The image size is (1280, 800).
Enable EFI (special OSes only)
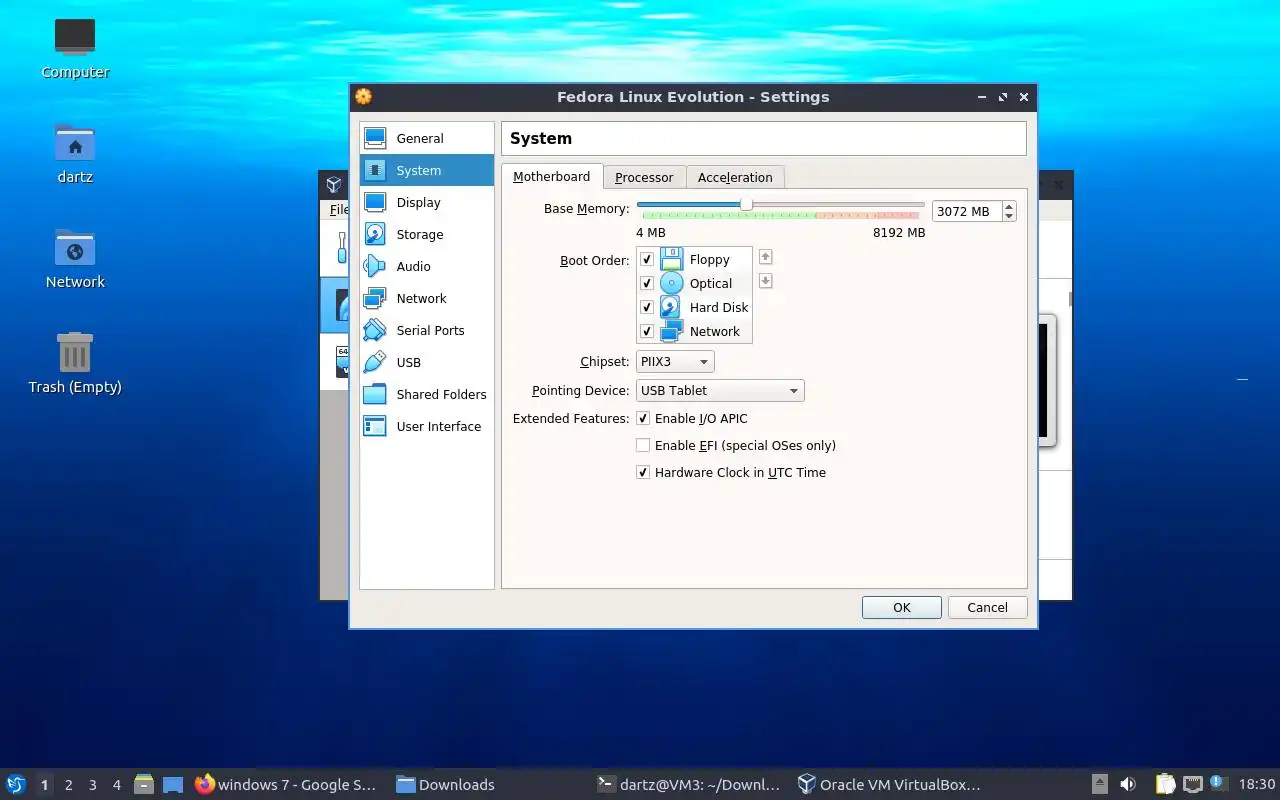click(643, 445)
